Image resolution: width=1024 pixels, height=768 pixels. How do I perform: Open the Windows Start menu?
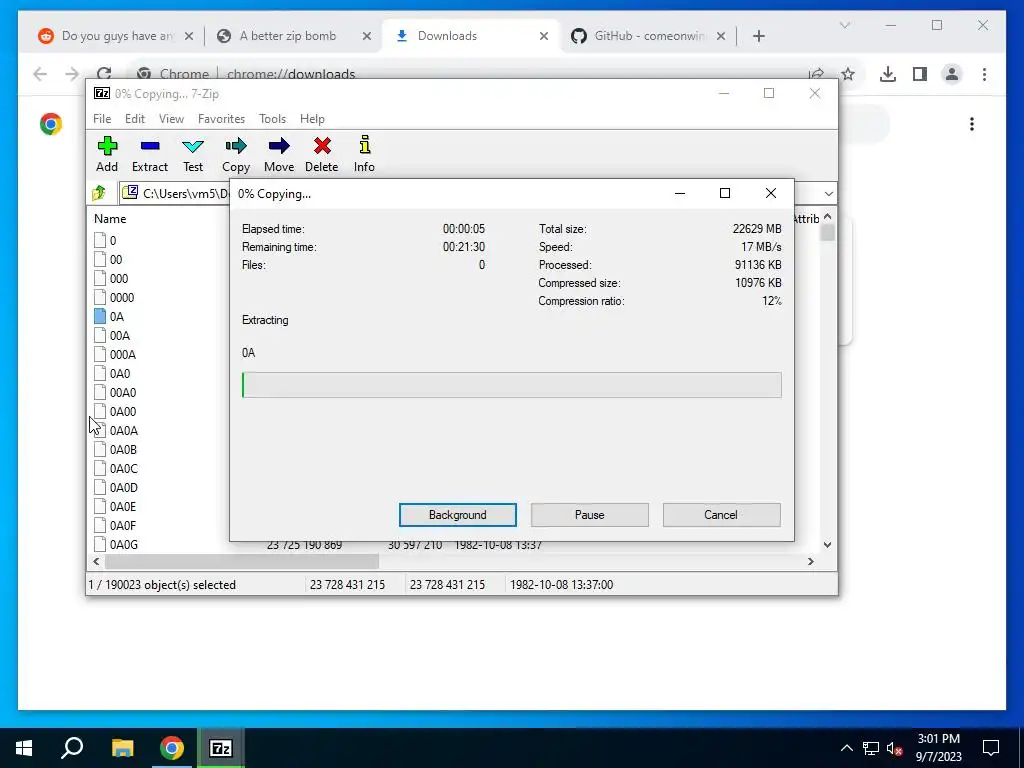pyautogui.click(x=24, y=748)
